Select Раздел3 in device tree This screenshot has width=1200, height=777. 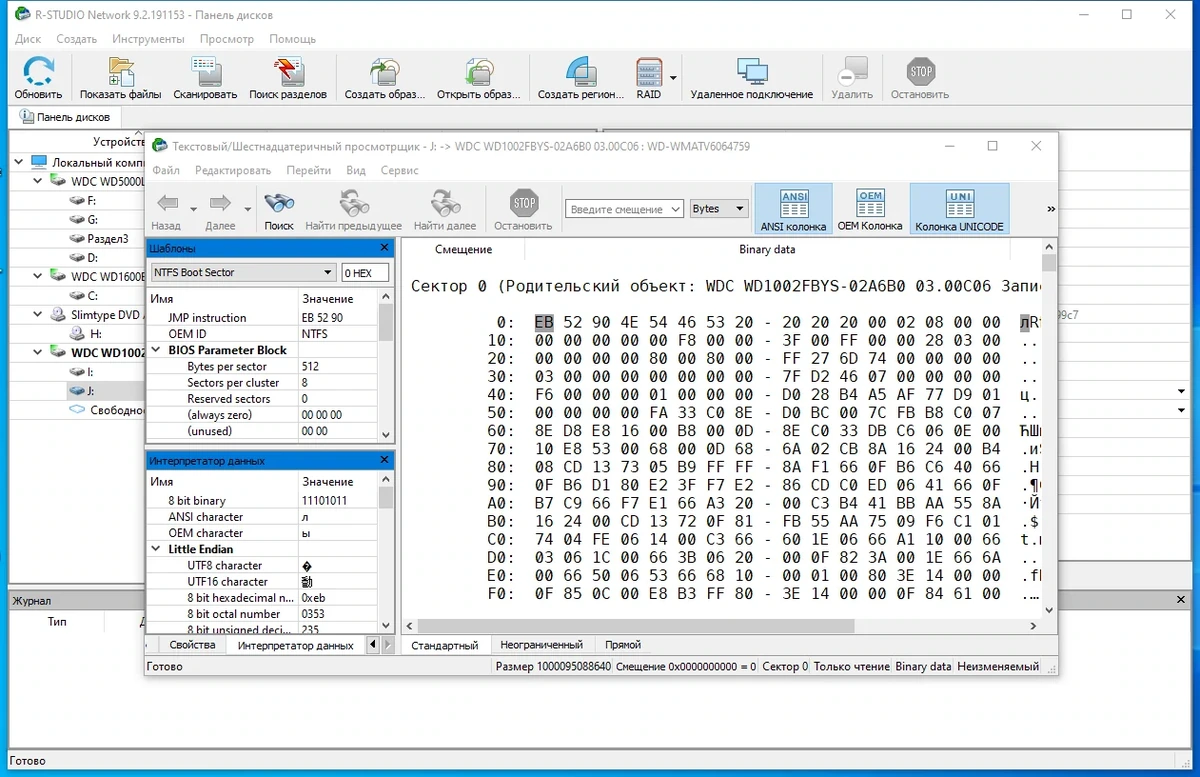(x=99, y=239)
